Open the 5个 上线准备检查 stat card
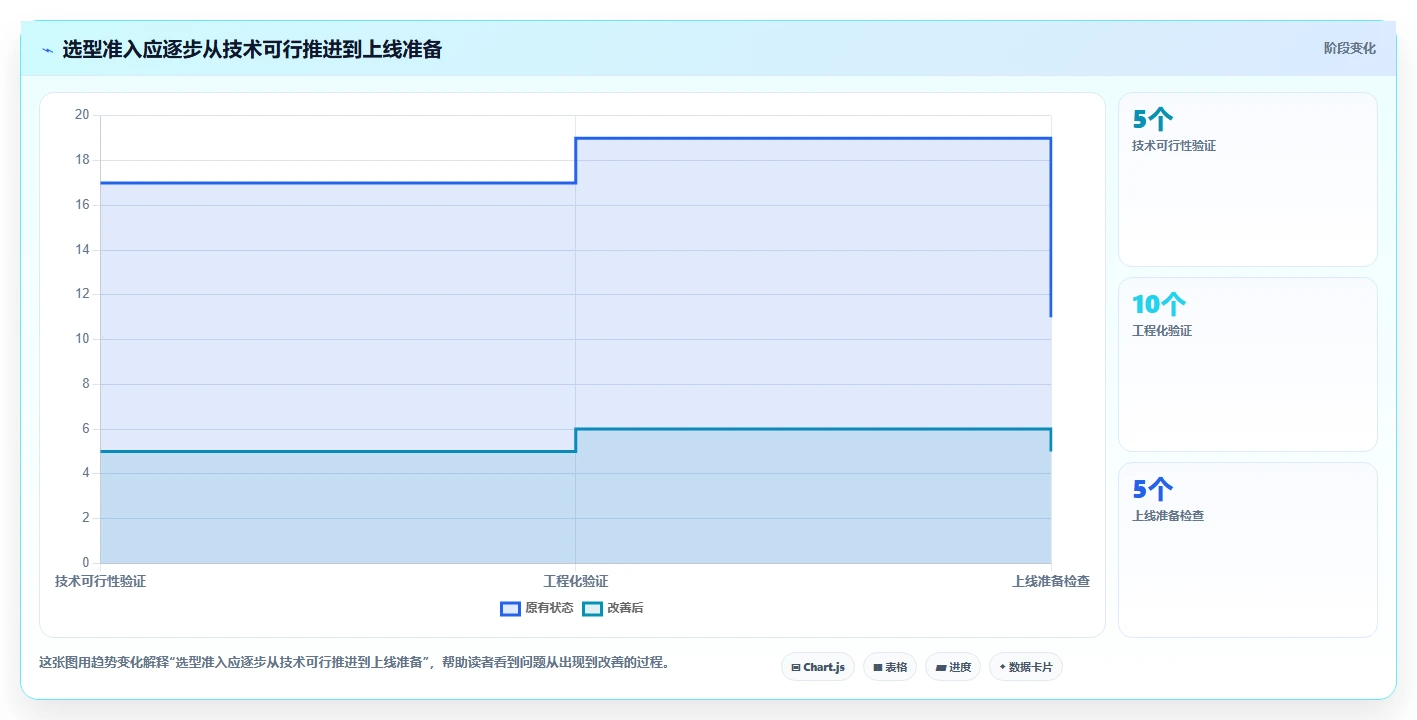This screenshot has width=1417, height=720. [x=1248, y=549]
